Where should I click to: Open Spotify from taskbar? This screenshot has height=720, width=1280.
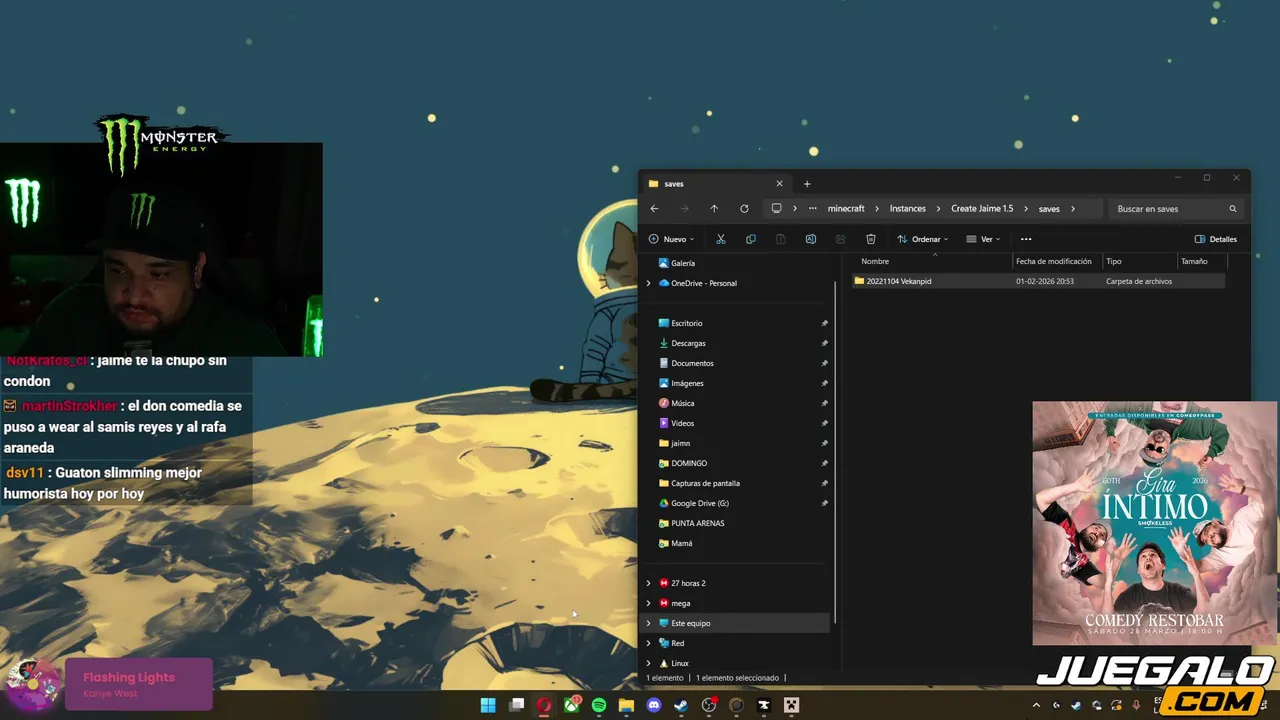click(x=599, y=705)
